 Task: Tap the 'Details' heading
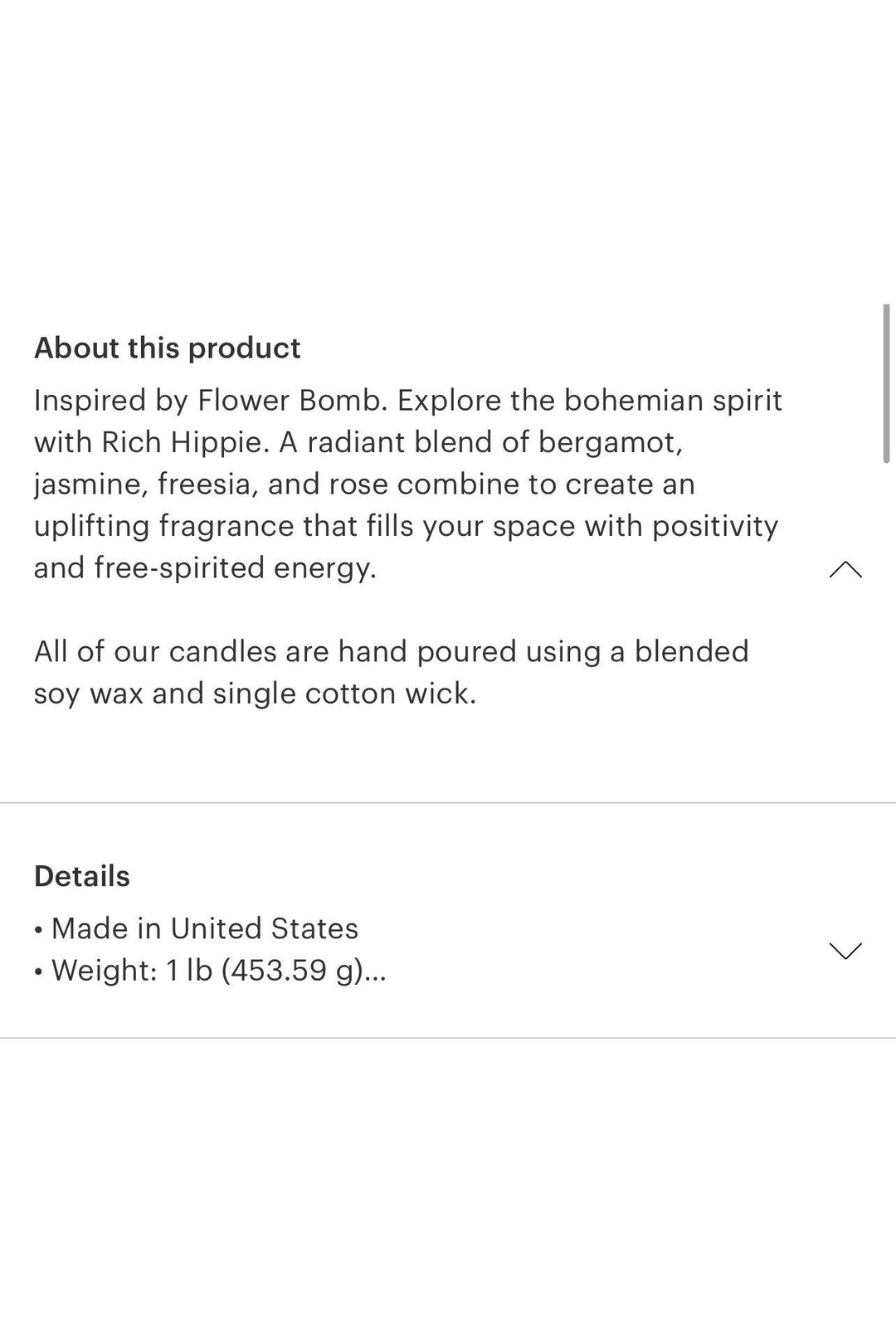[82, 876]
